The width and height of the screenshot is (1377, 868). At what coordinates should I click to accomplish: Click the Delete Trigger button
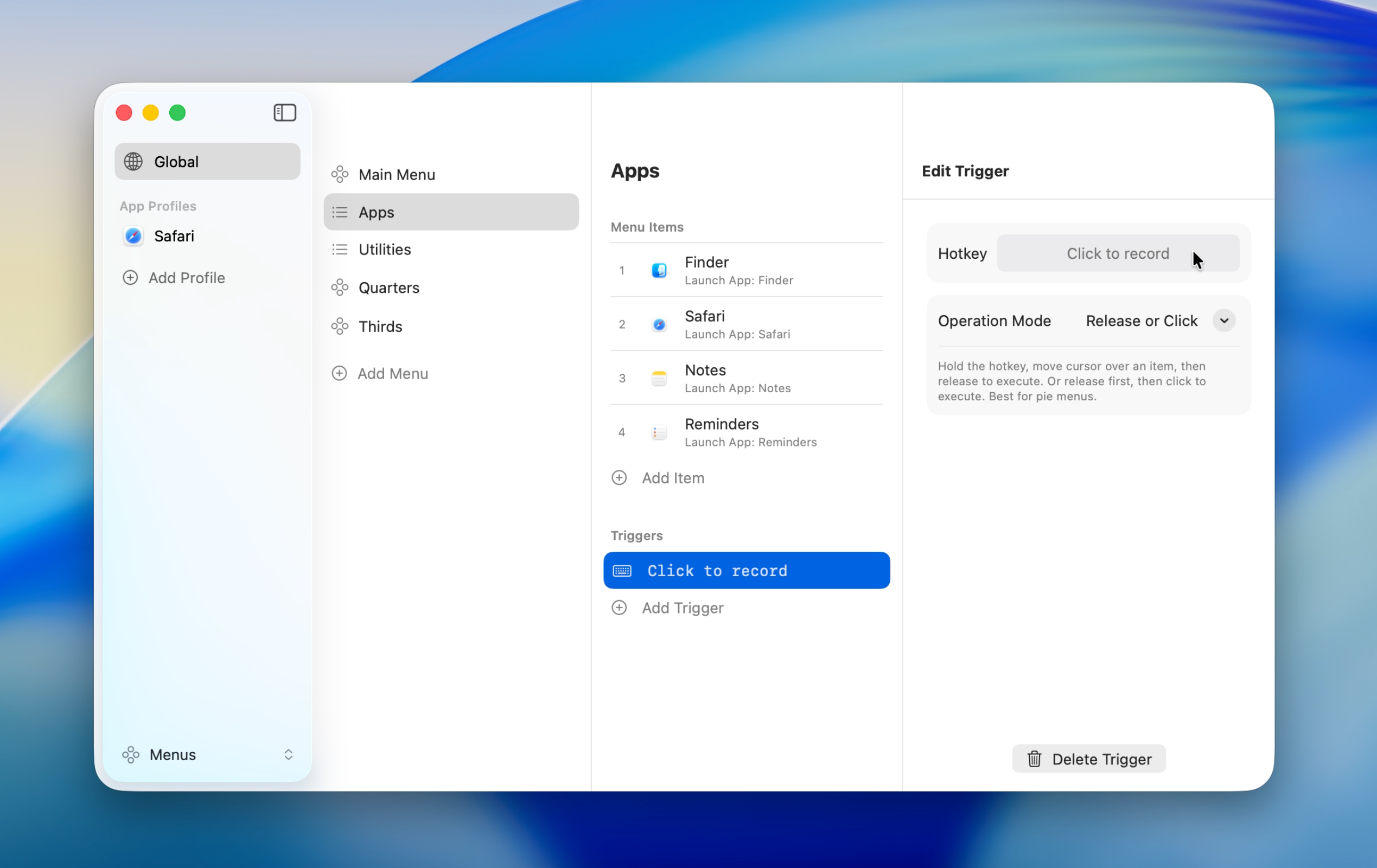point(1088,759)
